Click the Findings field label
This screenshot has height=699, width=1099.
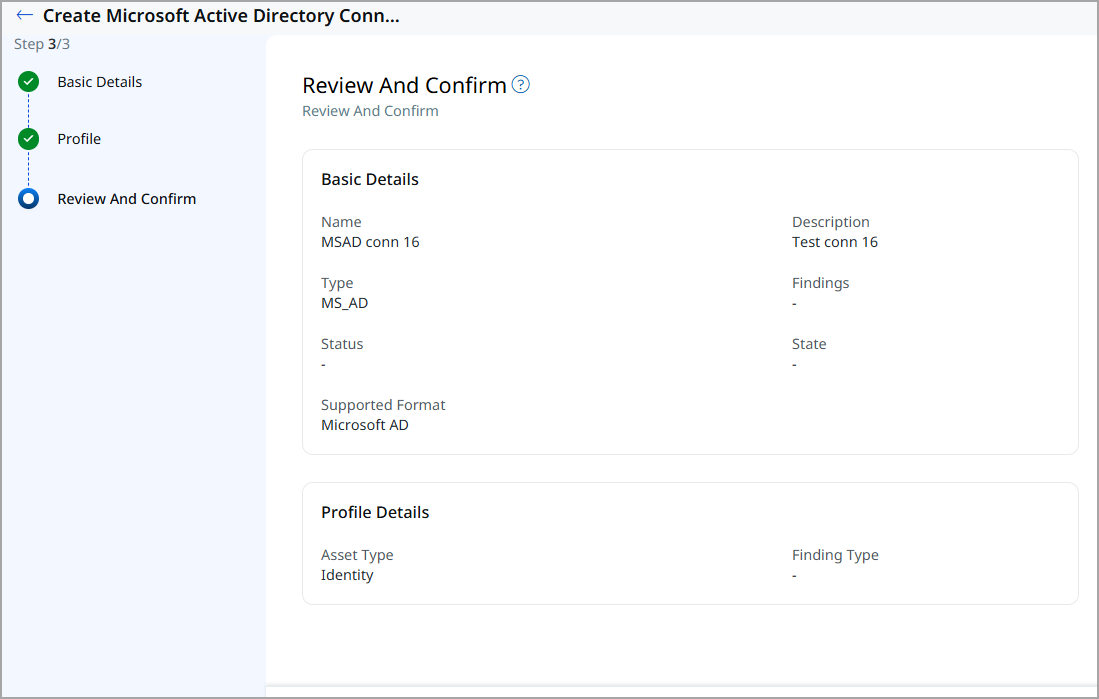820,283
